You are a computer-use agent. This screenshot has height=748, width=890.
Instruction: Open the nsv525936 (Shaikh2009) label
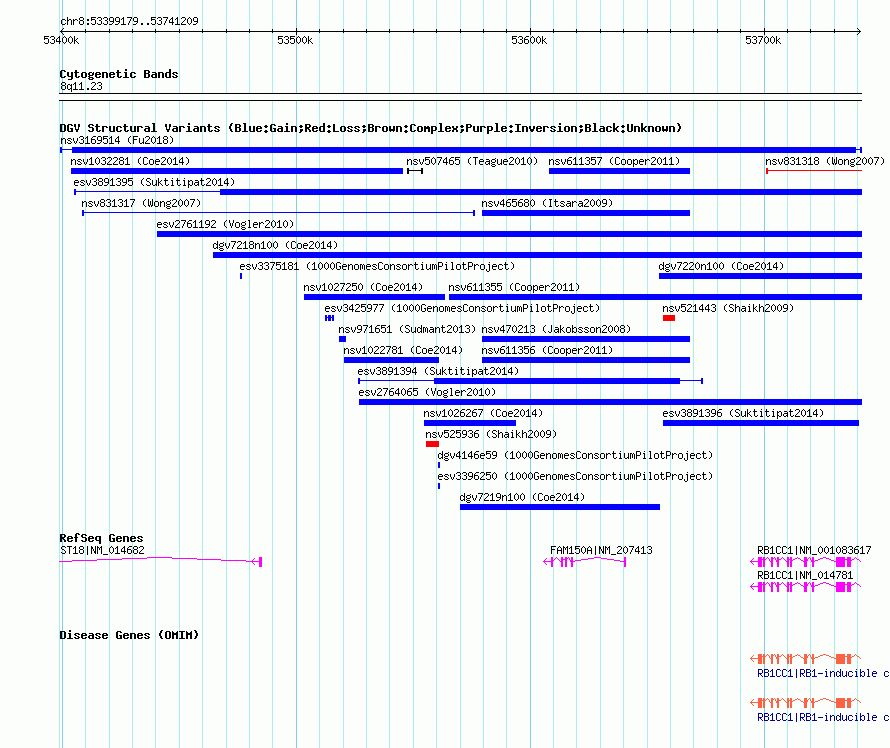click(491, 434)
